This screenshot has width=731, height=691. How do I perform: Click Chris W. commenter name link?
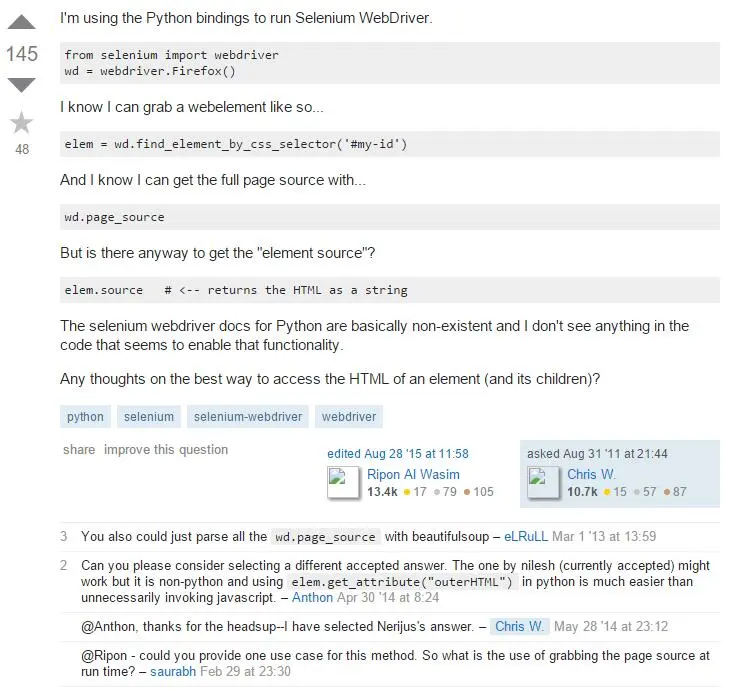pyautogui.click(x=519, y=627)
